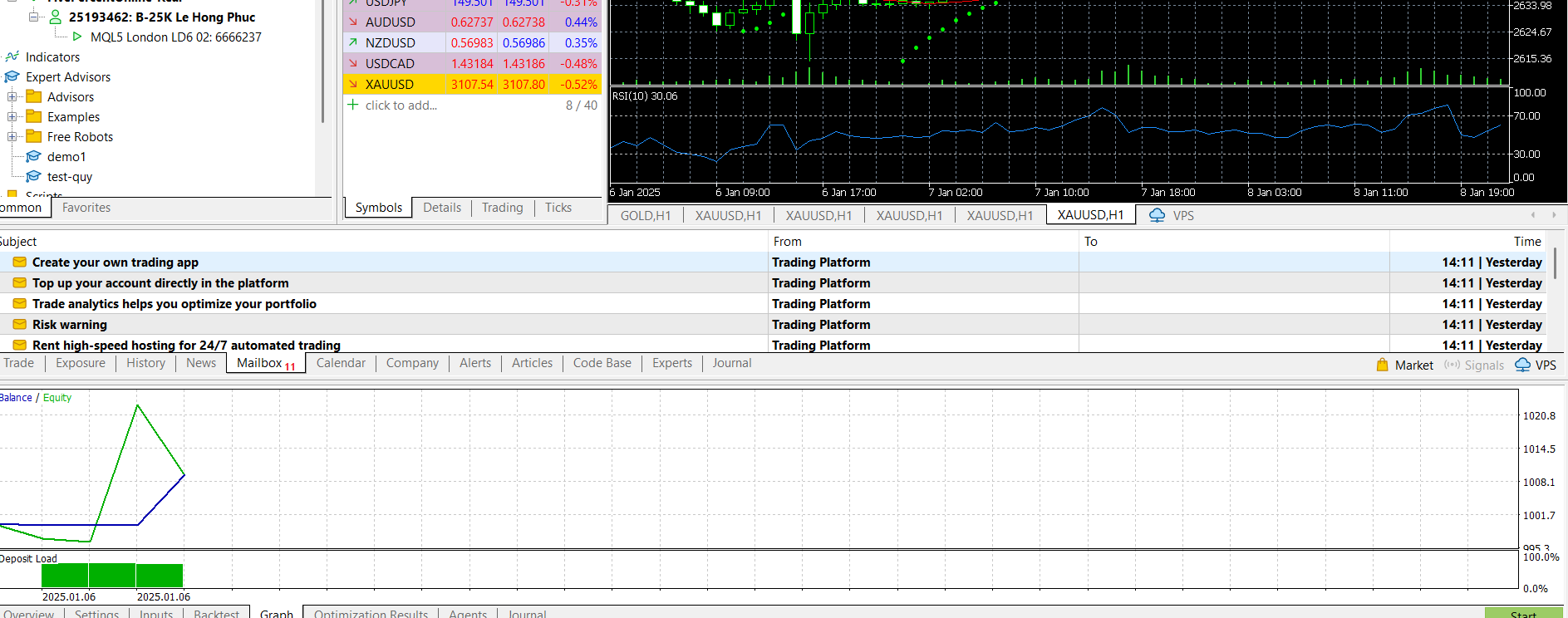Open the Articles tab

[x=532, y=363]
